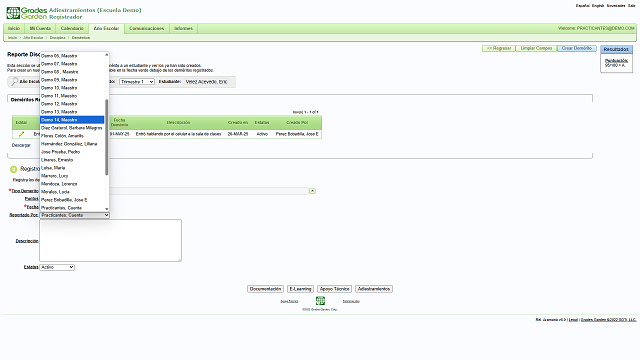Viewport: 640px width, 360px height.
Task: Click the Limpiar Campos button
Action: [536, 48]
